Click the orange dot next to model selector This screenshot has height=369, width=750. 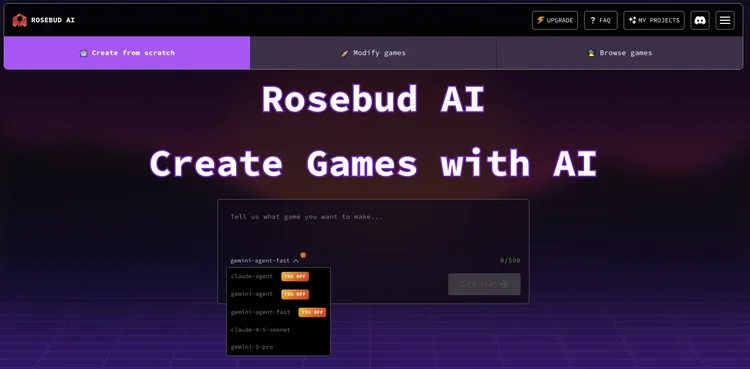tap(303, 255)
